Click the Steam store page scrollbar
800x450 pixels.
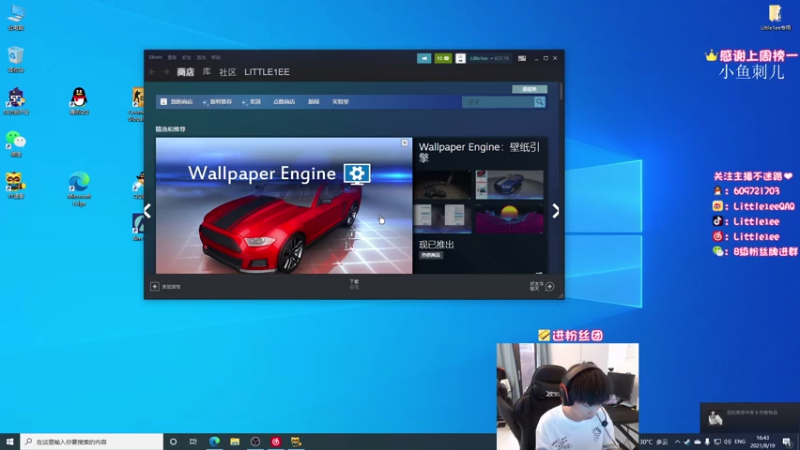tap(561, 92)
